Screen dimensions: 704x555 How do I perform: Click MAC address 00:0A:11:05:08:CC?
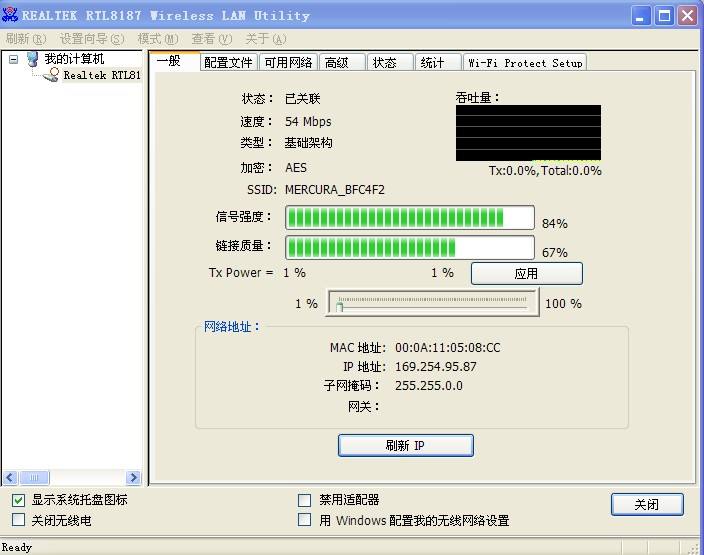point(448,348)
